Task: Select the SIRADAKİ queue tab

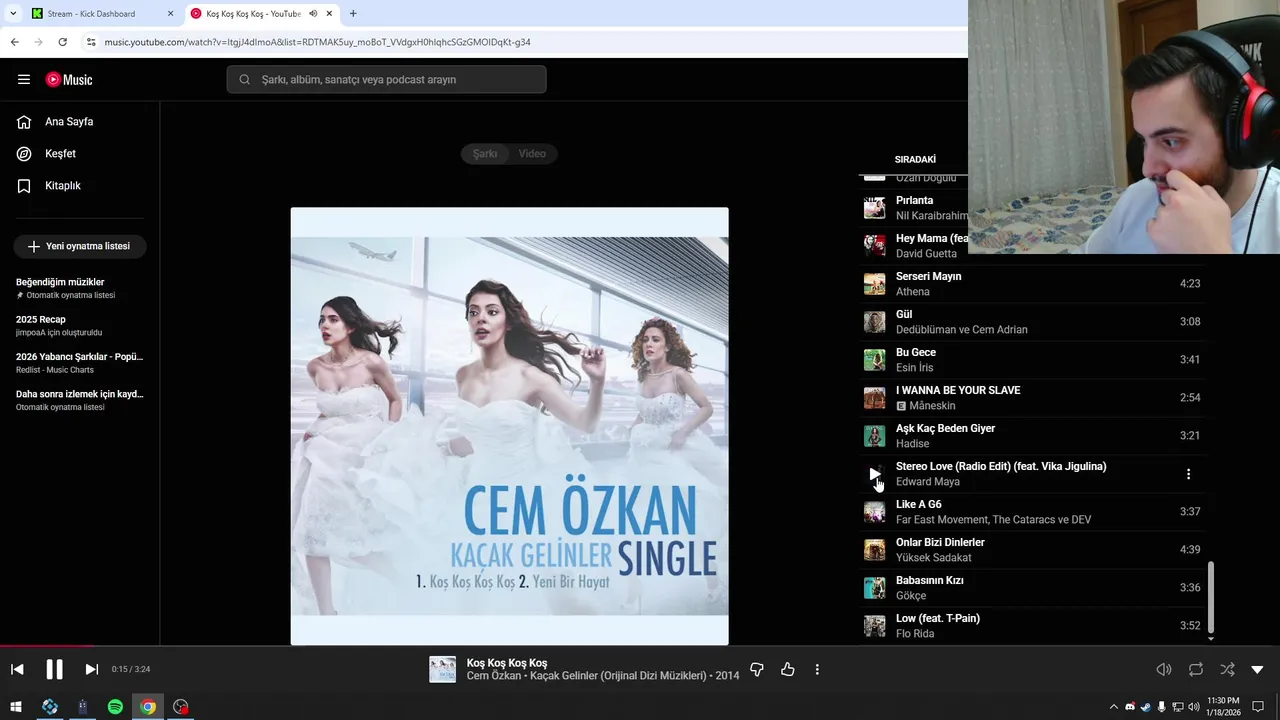Action: 915,159
